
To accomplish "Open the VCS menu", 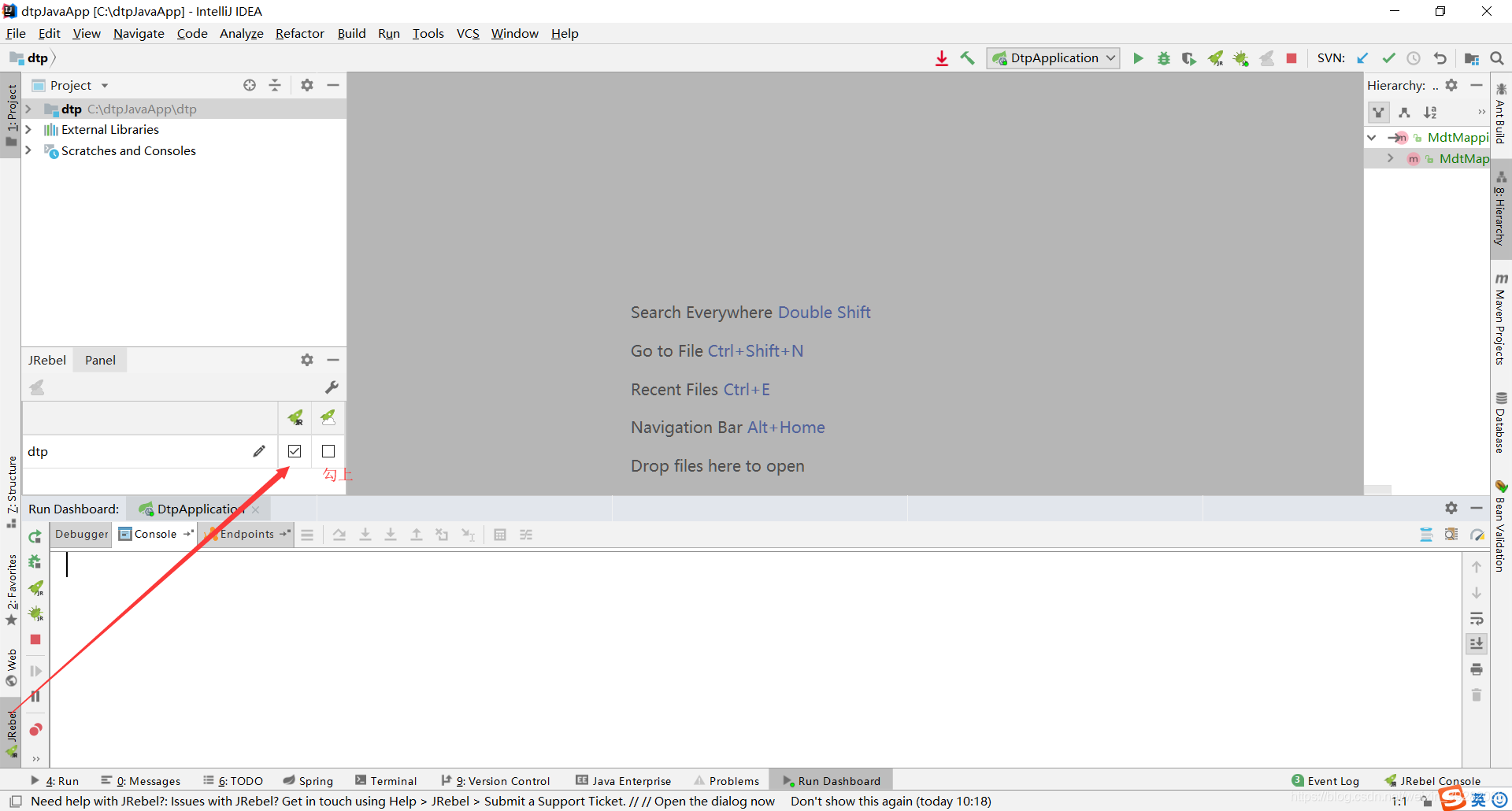I will point(468,33).
